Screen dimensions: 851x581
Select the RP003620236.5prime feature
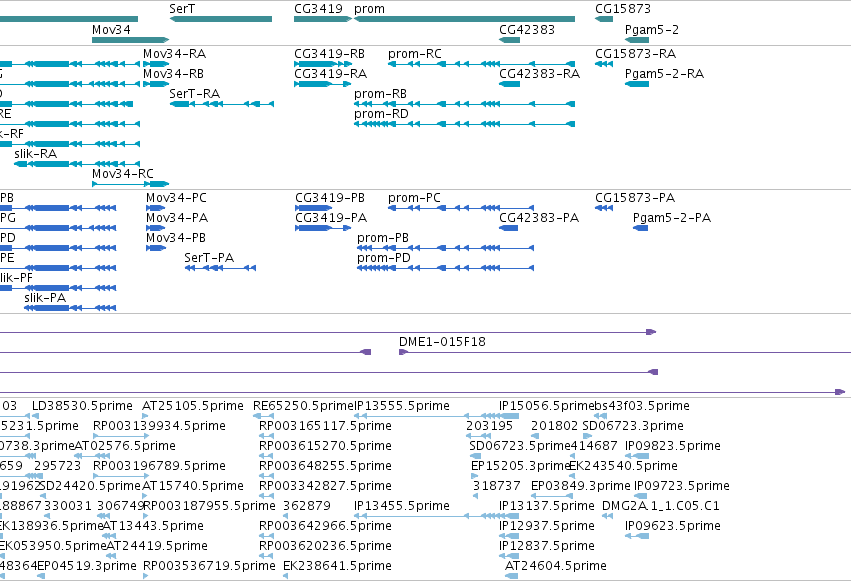tap(266, 556)
